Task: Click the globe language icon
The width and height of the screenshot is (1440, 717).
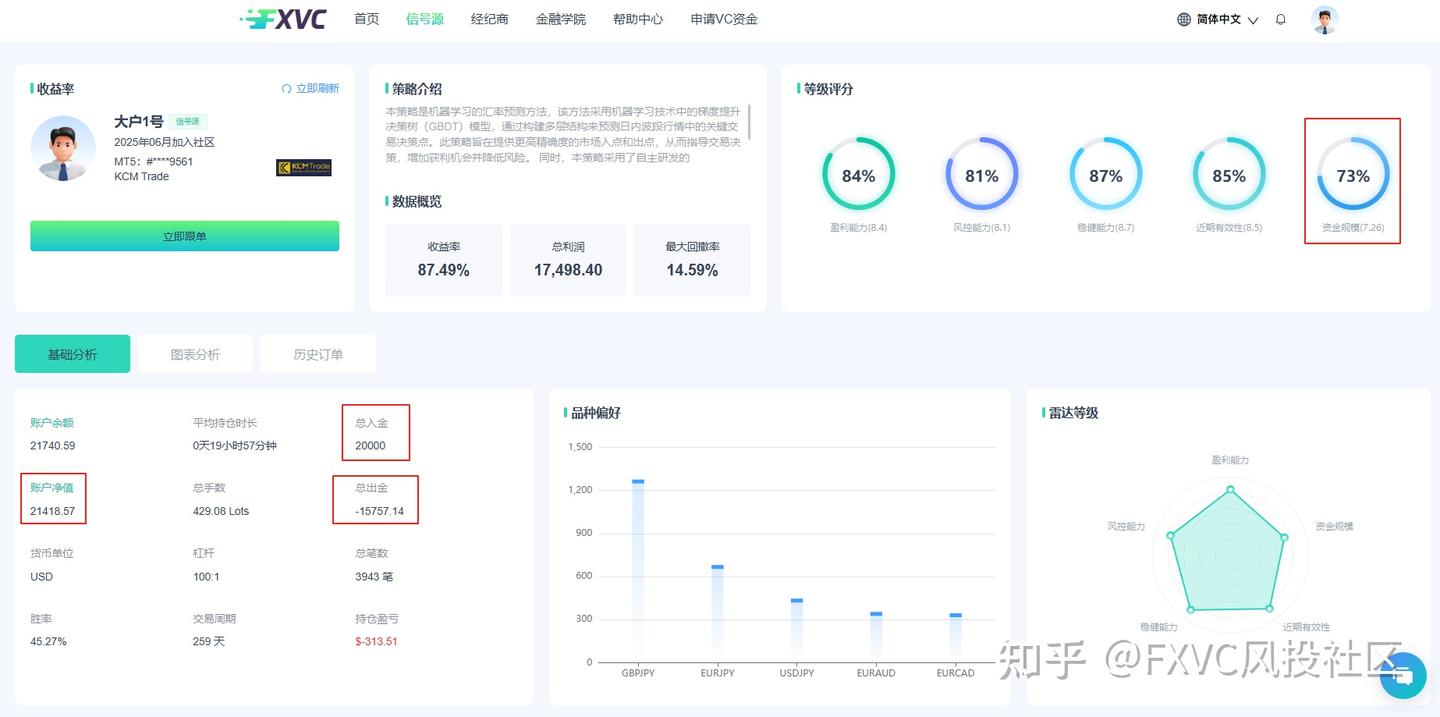Action: click(1182, 19)
